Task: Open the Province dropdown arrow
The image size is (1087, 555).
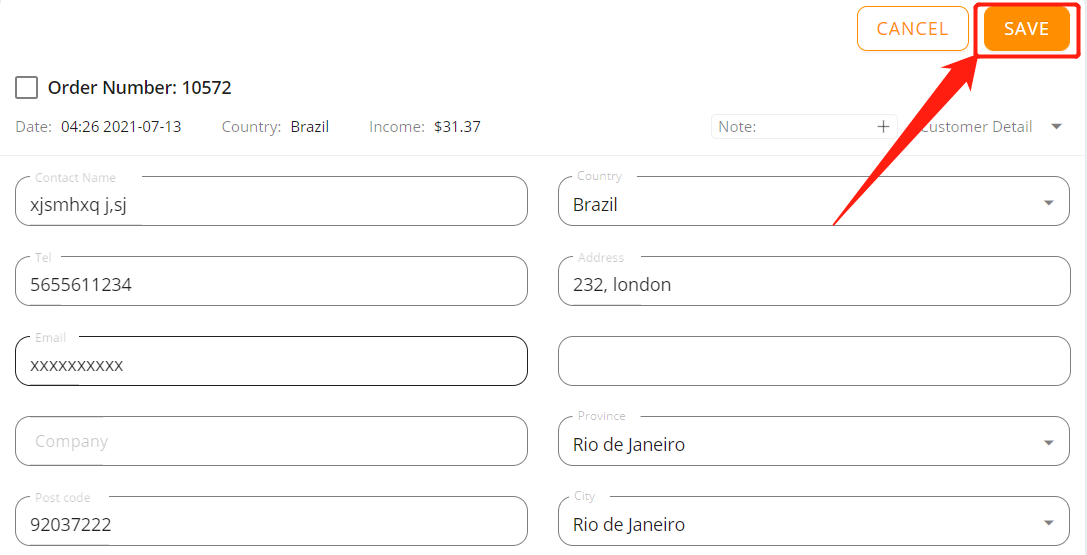Action: [x=1048, y=443]
